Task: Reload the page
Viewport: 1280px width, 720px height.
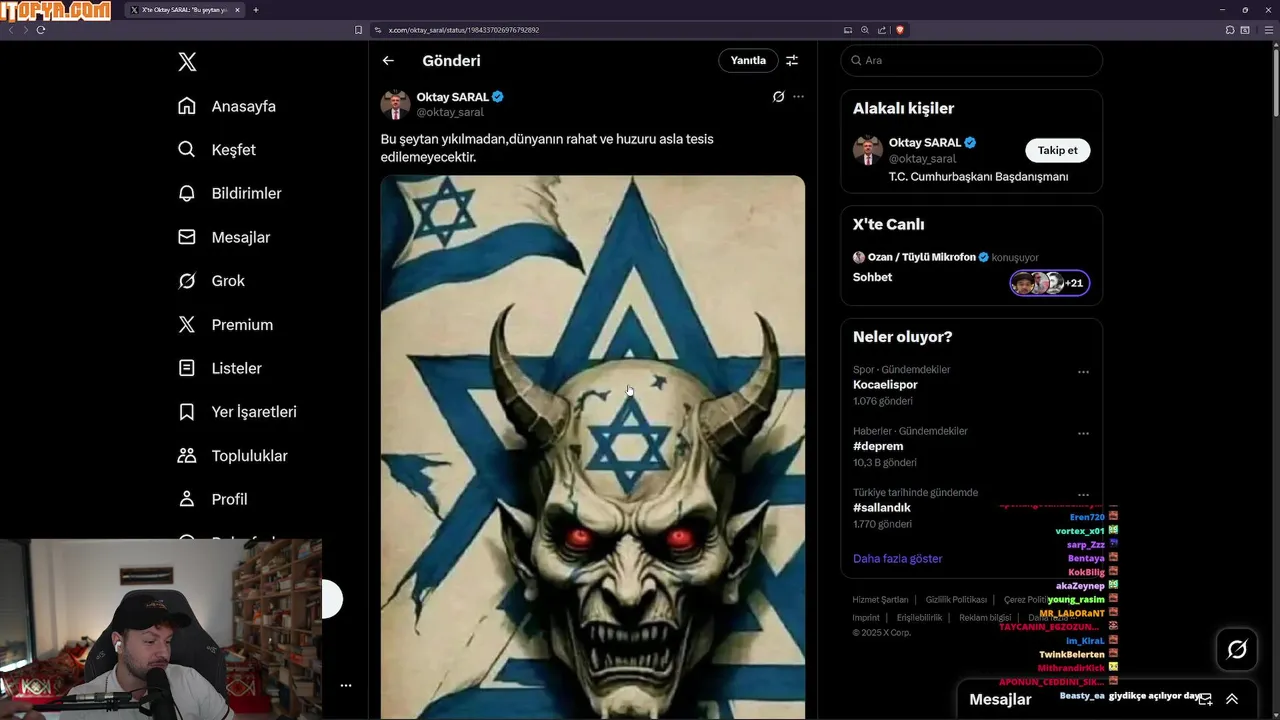Action: tap(41, 30)
